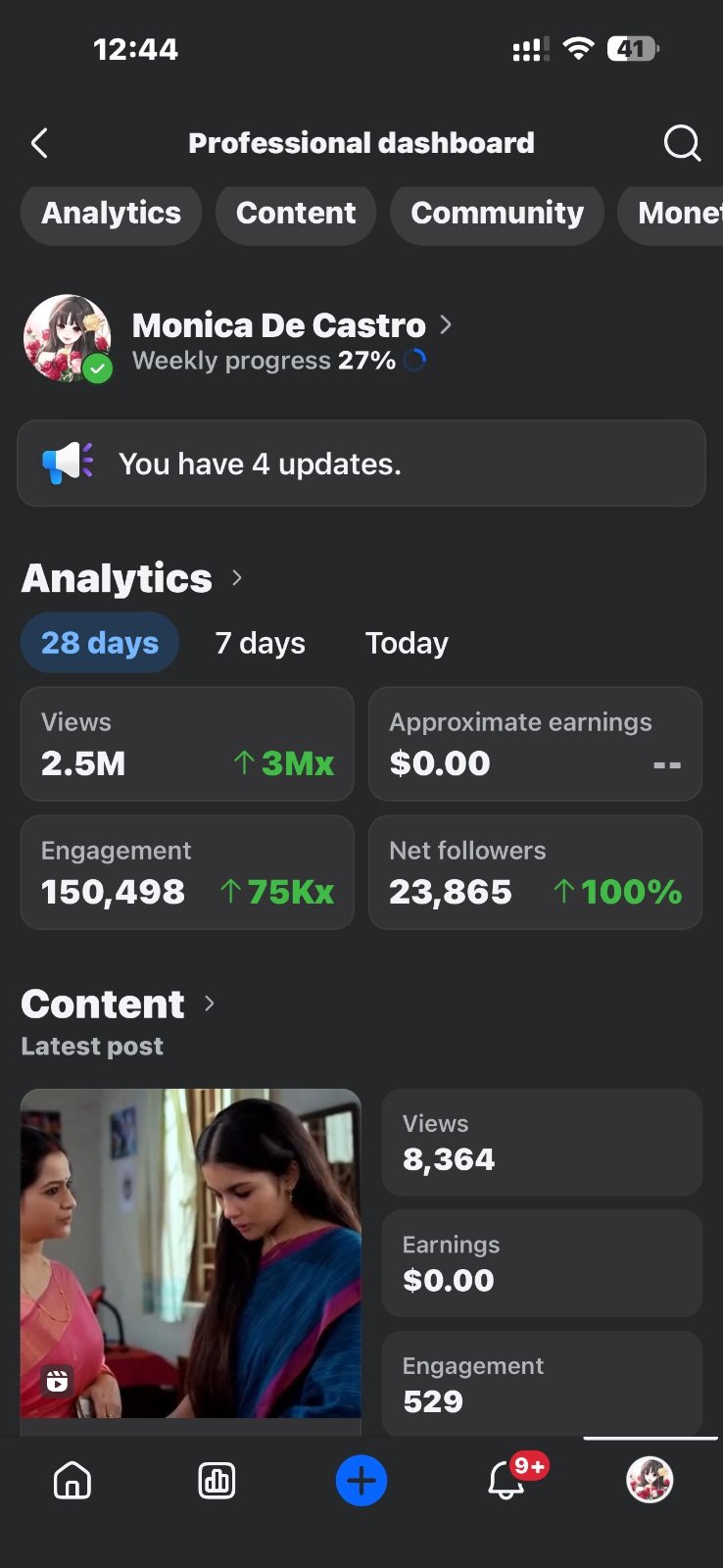Expand Monica De Castro profile chevron
The image size is (723, 1568).
pos(446,324)
